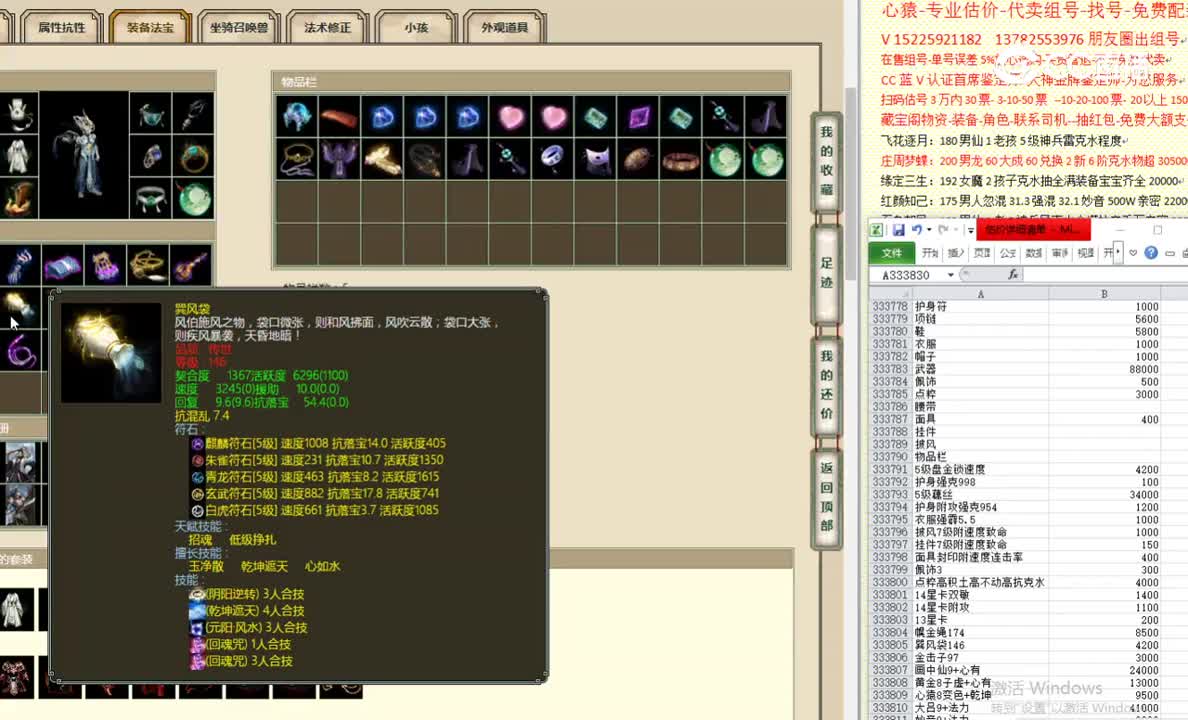Open Excel Help via the question mark icon
Image resolution: width=1188 pixels, height=720 pixels.
coord(1153,252)
